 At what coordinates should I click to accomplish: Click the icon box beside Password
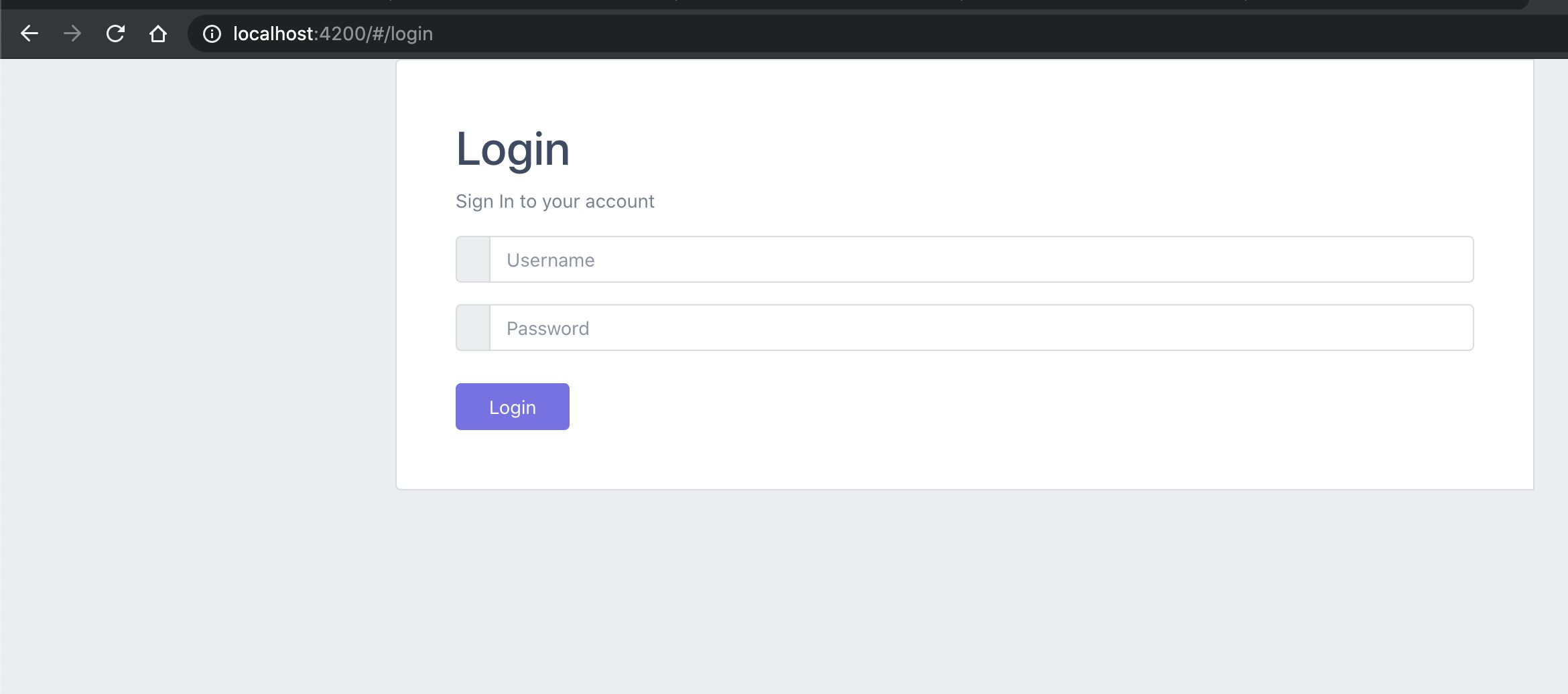(473, 328)
